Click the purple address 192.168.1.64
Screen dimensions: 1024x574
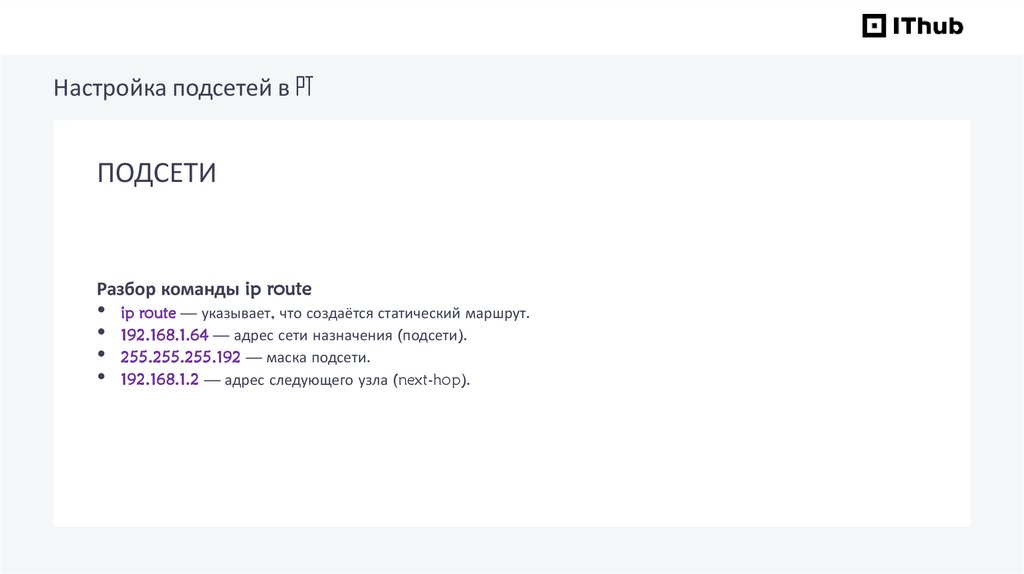tap(164, 335)
